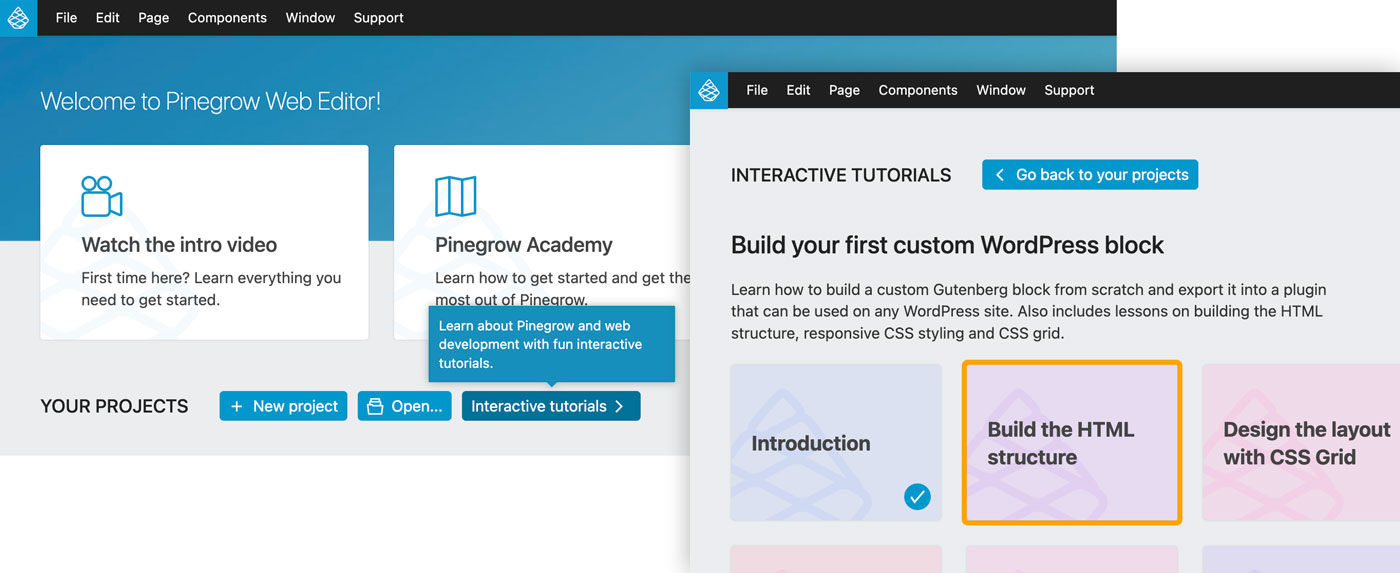Click the Open... project button
Image resolution: width=1400 pixels, height=573 pixels.
pyautogui.click(x=404, y=406)
